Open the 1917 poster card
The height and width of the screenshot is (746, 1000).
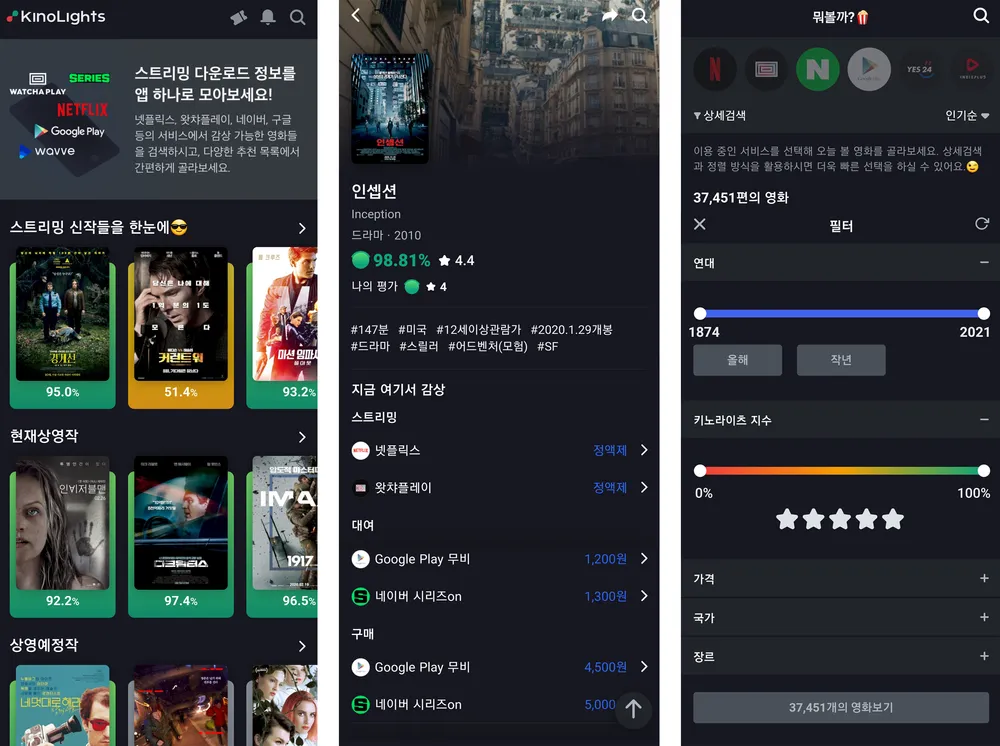[x=282, y=536]
